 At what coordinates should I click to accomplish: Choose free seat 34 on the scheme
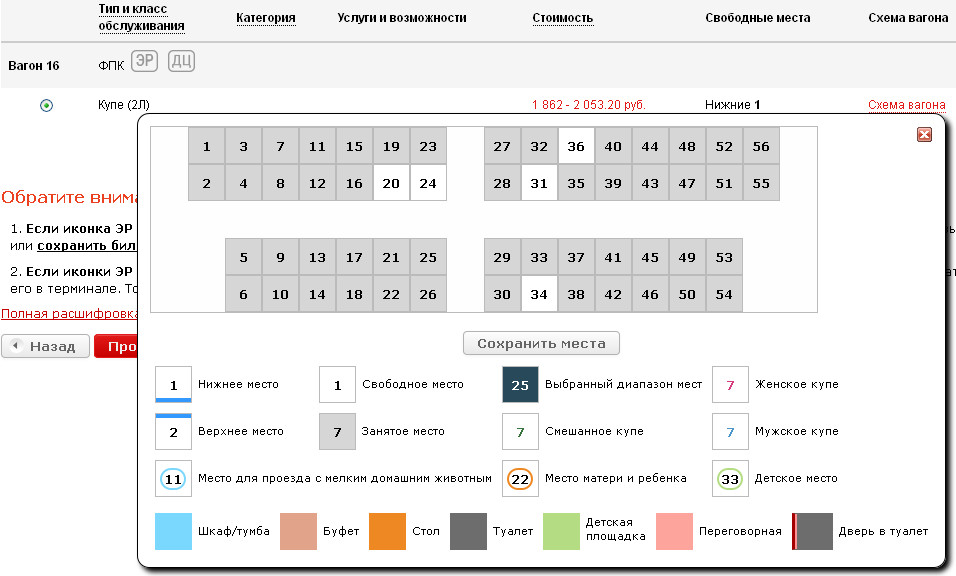tap(539, 294)
